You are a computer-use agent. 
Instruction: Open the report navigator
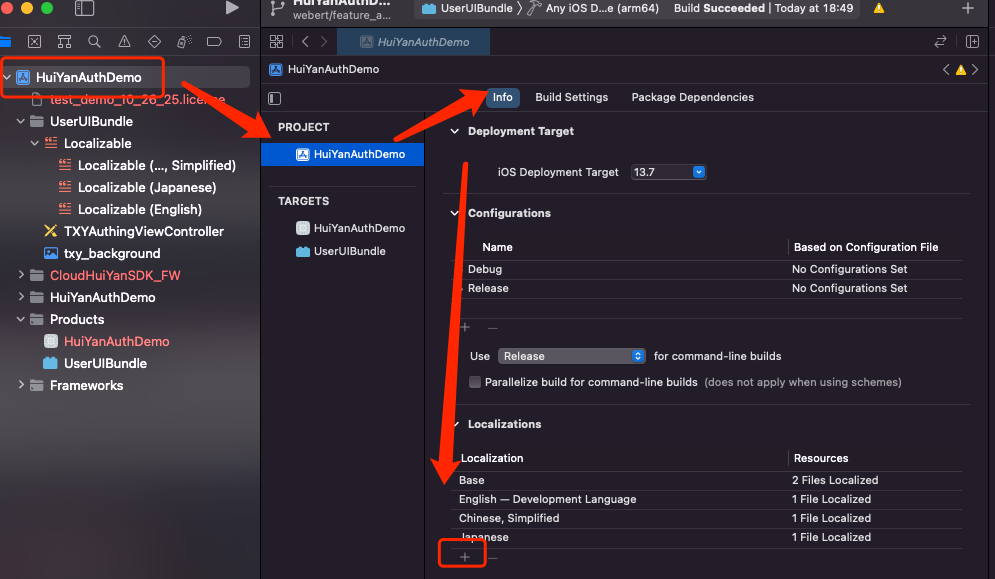point(244,42)
